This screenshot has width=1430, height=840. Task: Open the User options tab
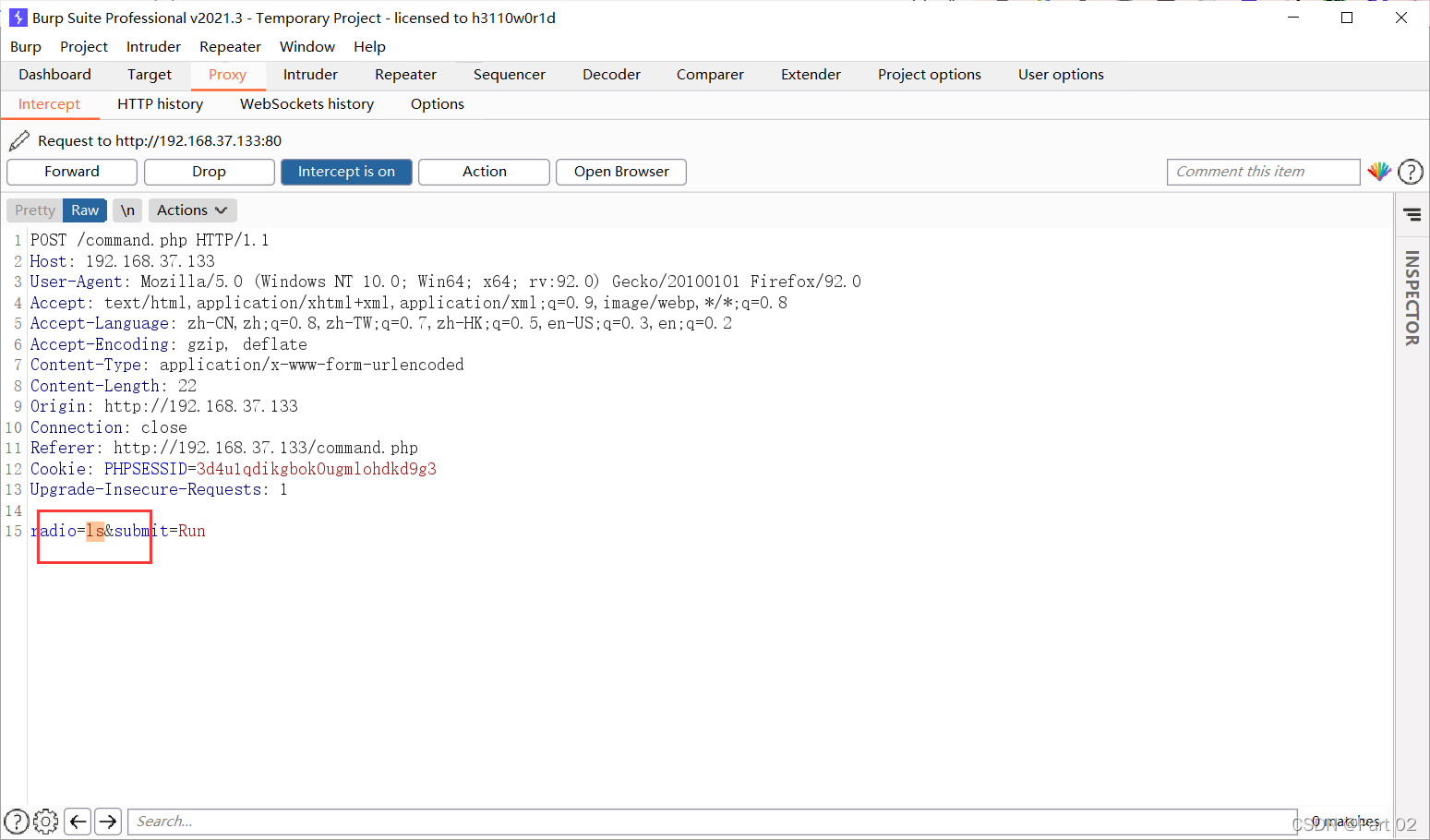tap(1061, 75)
